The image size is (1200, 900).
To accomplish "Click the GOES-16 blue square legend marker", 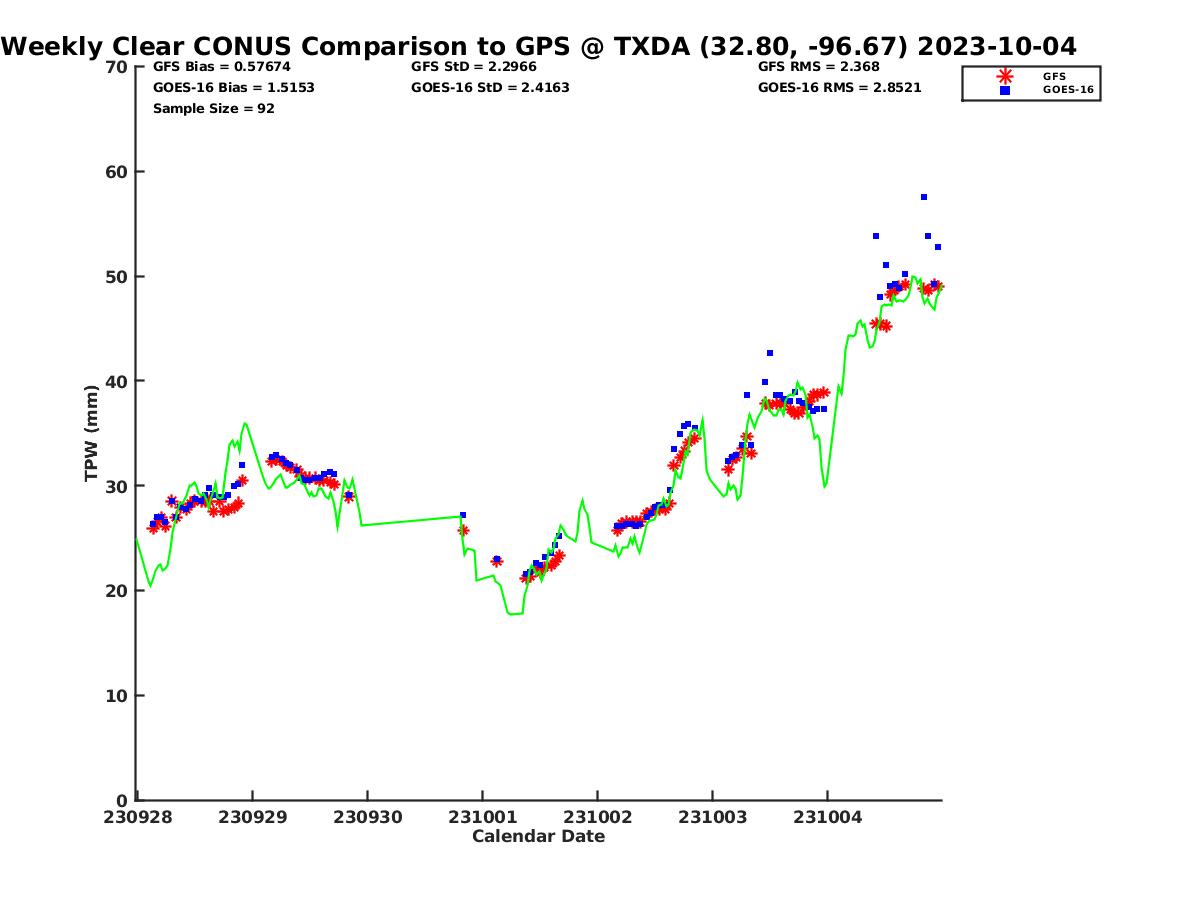I will tap(1005, 90).
